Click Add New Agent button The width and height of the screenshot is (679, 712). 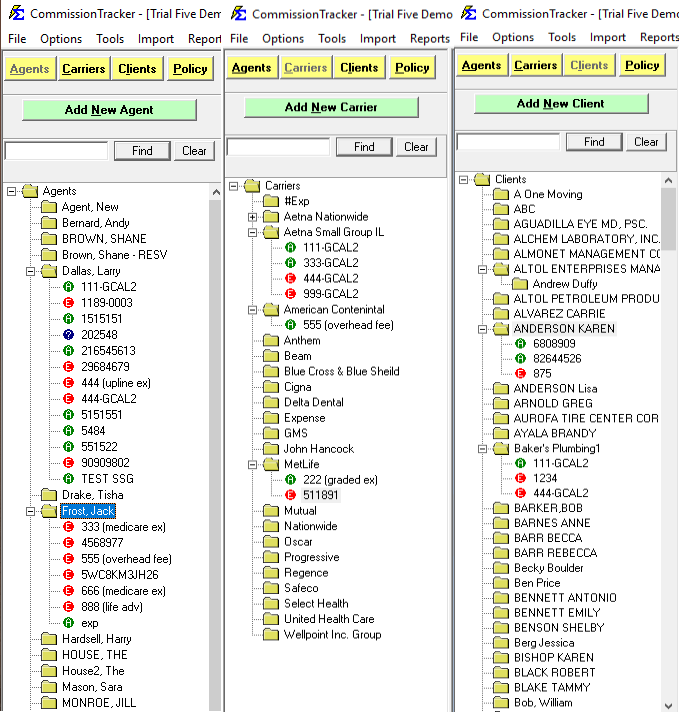coord(109,110)
